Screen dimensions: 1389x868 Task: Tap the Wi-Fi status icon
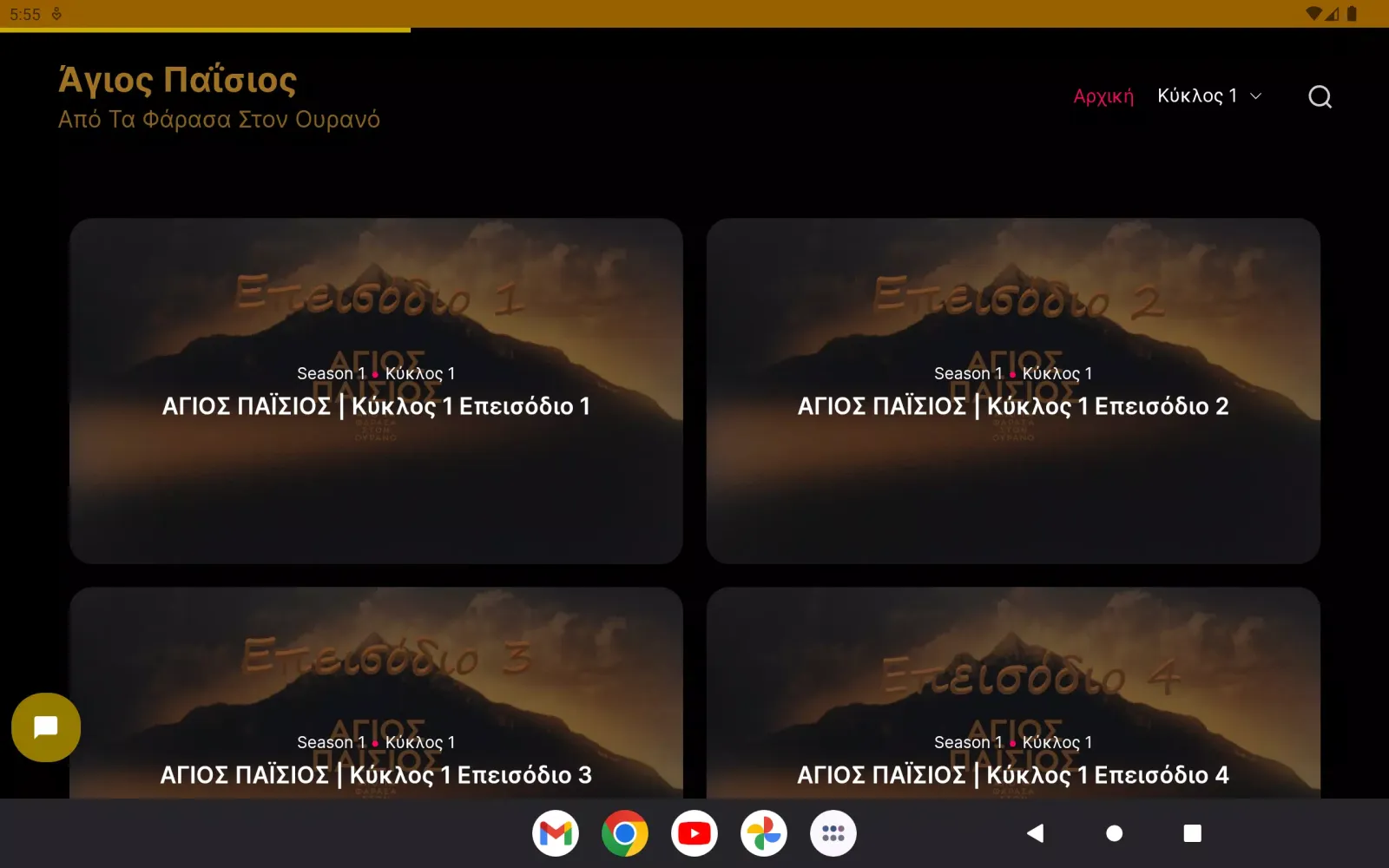pos(1313,13)
